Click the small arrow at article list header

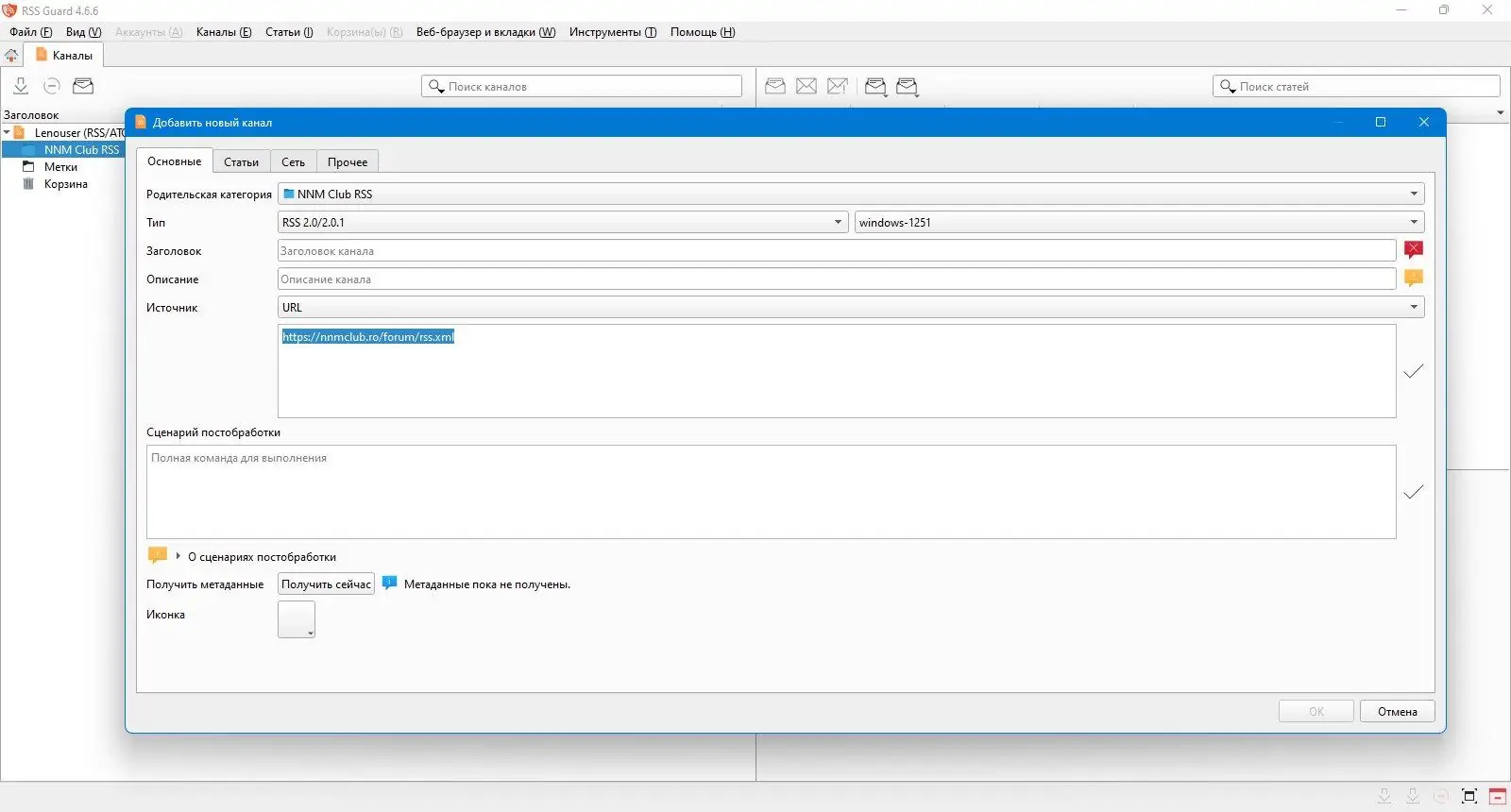click(1501, 113)
